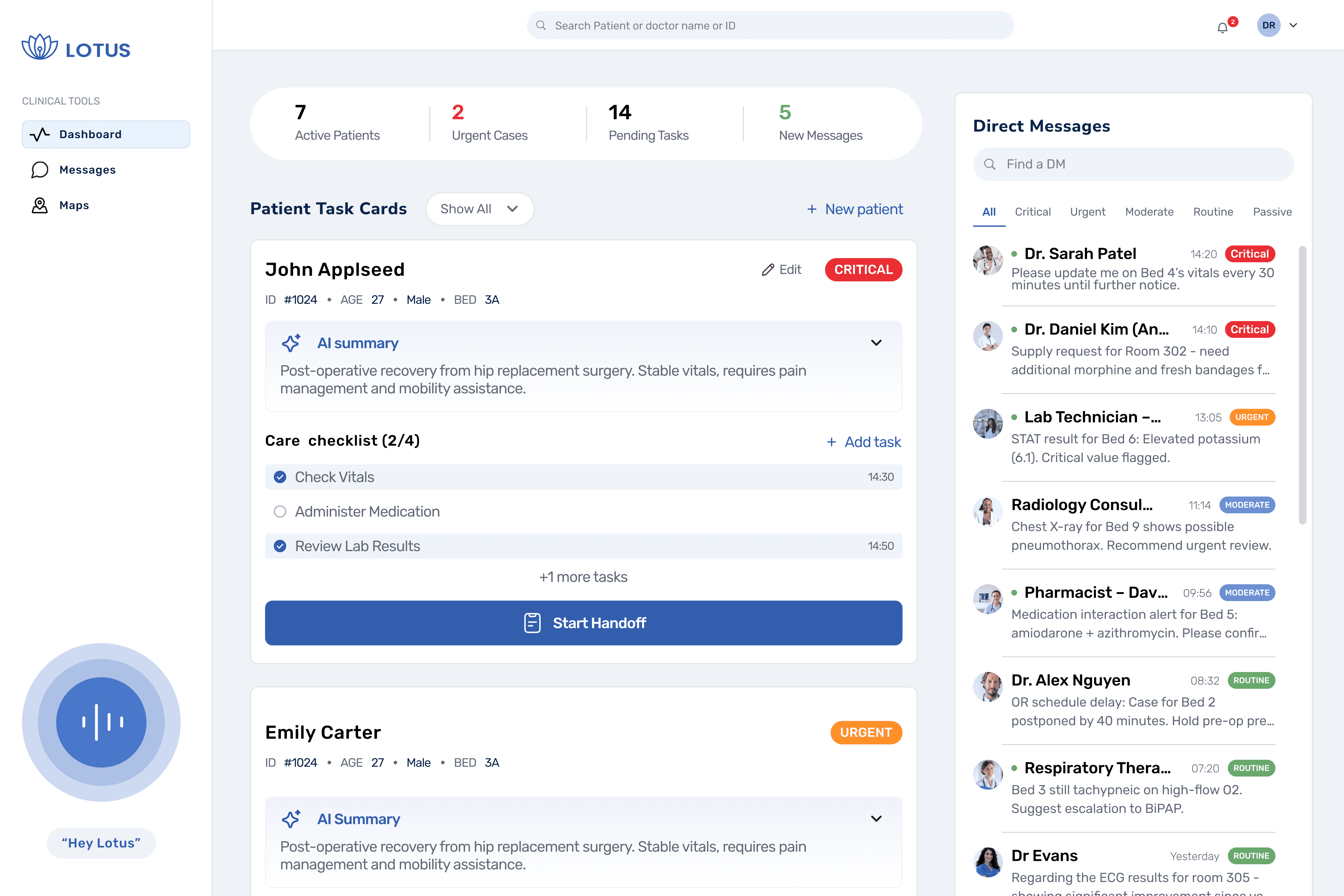Open Dr Evans's profile photo
1344x896 pixels.
tap(988, 862)
